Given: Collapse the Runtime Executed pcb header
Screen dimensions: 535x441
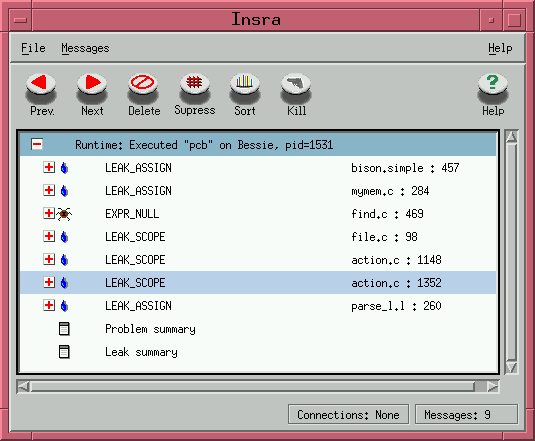Looking at the screenshot, I should pos(37,144).
